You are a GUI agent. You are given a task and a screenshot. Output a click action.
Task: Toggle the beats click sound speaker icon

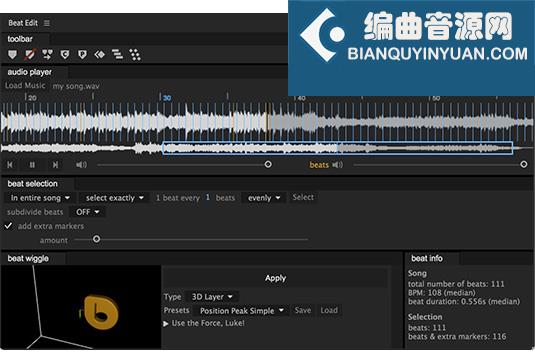pos(338,165)
